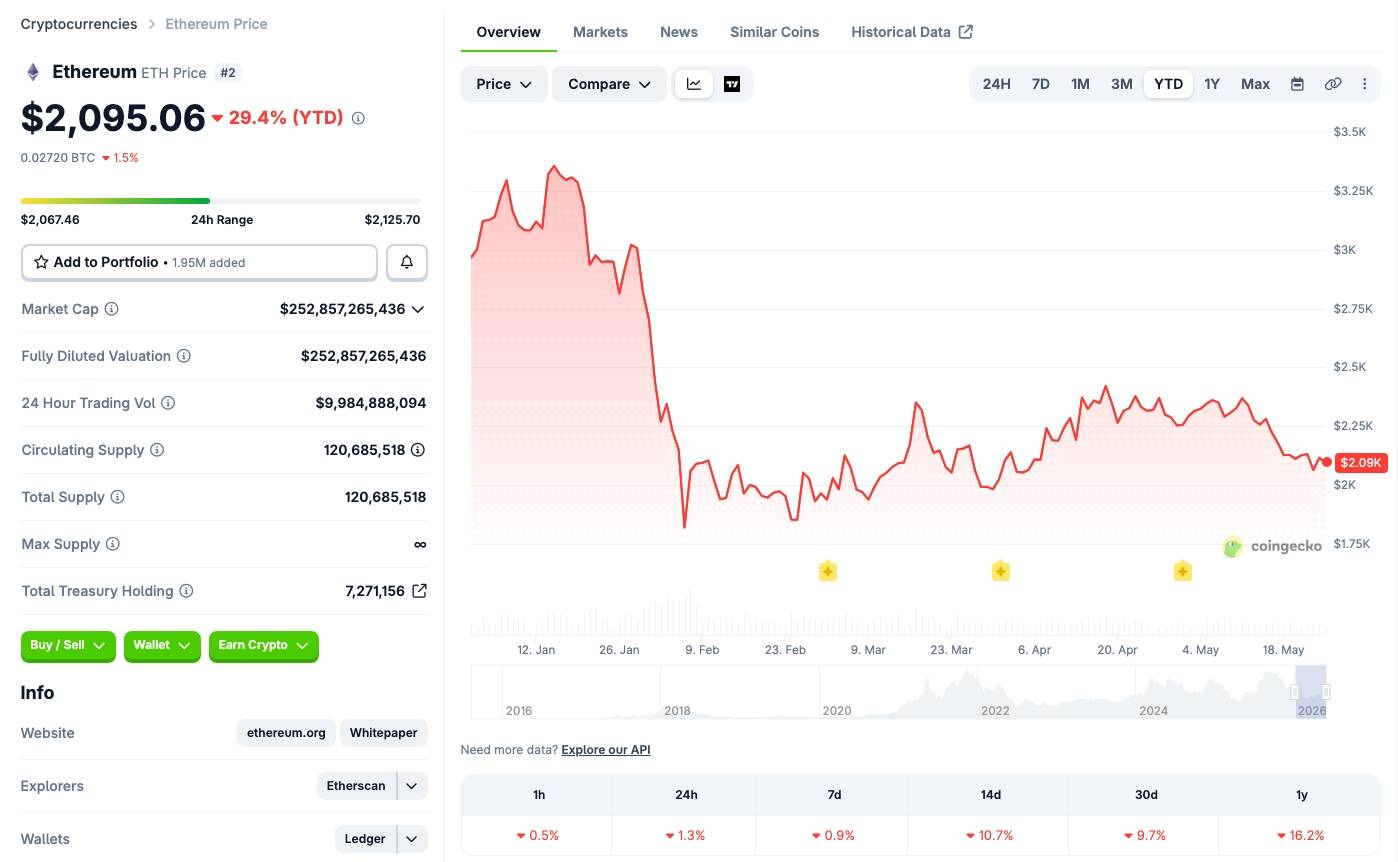Show 24 Hour Trading Vol info icon
Screen dimensions: 1398x862
coord(168,403)
